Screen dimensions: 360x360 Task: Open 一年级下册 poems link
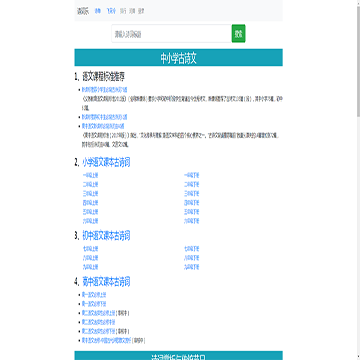click(x=192, y=175)
